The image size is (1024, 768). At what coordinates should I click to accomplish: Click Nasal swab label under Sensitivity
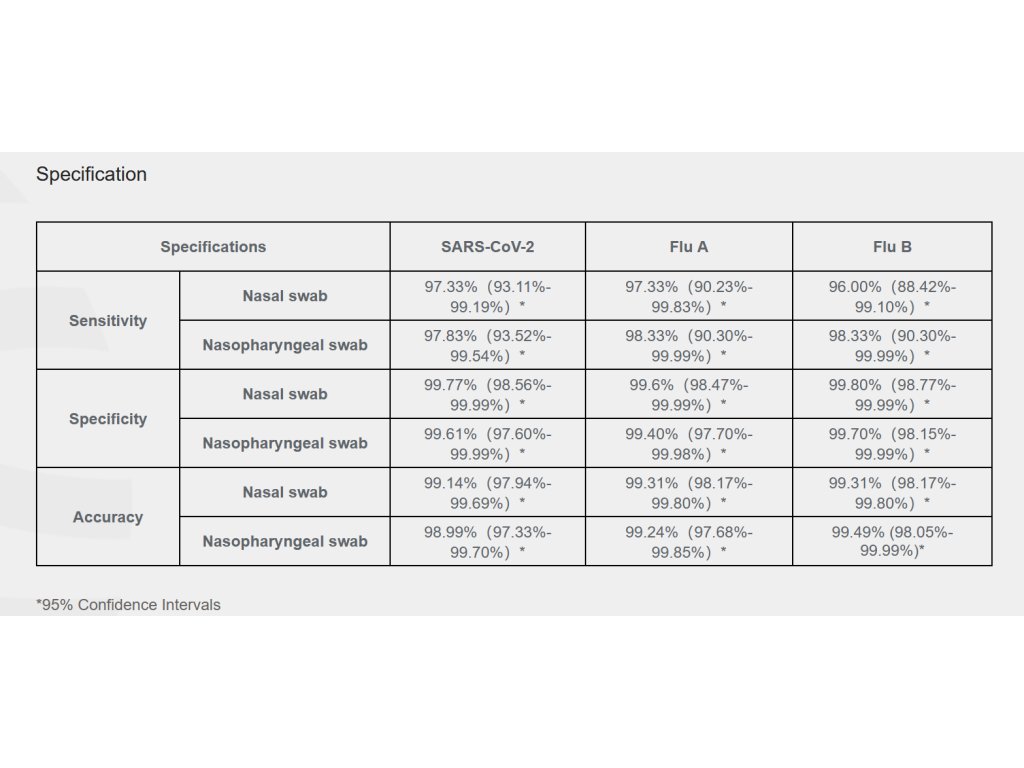(x=285, y=296)
